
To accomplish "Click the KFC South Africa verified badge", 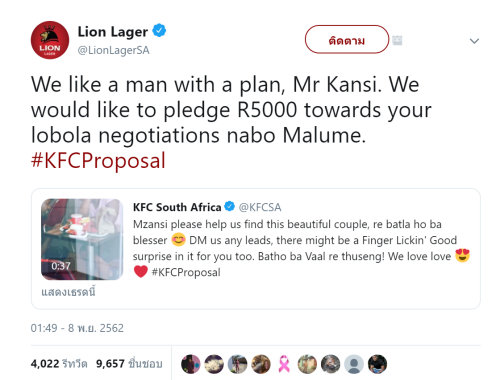I will tap(229, 206).
